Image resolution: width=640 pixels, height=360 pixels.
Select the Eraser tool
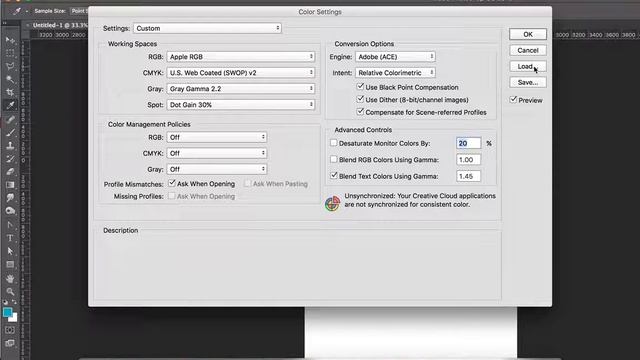(x=10, y=171)
